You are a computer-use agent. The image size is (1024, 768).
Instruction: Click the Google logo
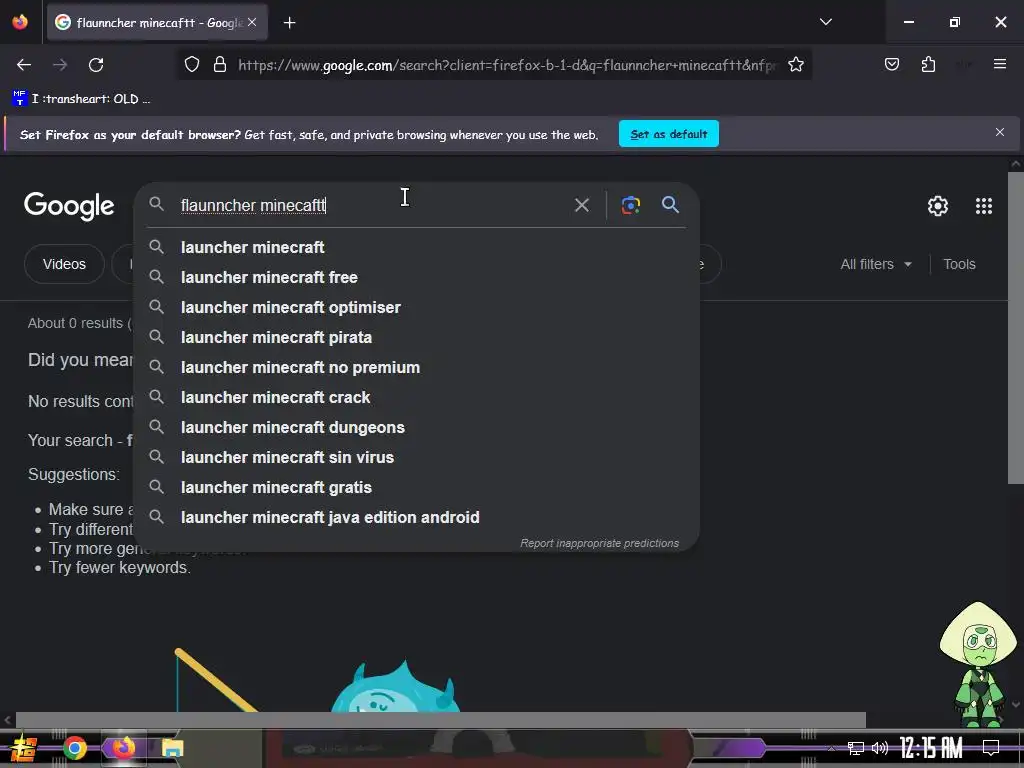click(69, 206)
